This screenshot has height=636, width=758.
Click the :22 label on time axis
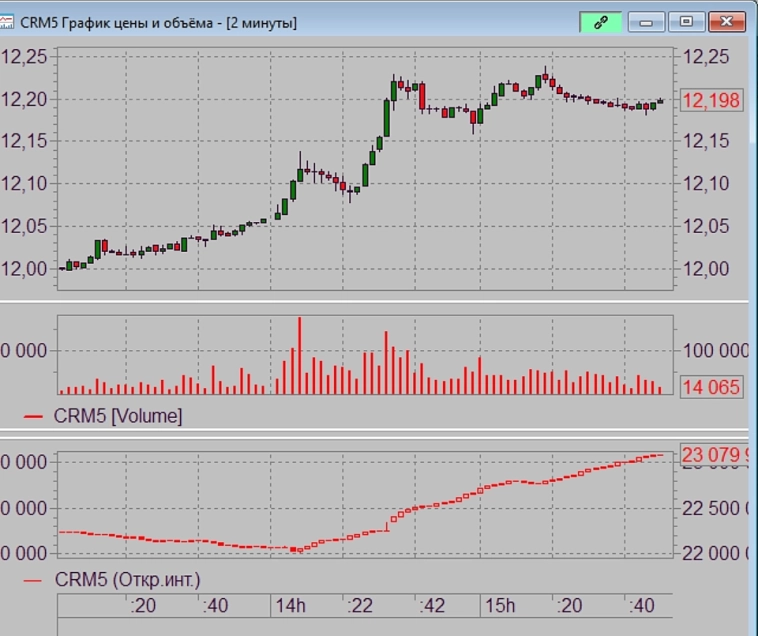[360, 606]
